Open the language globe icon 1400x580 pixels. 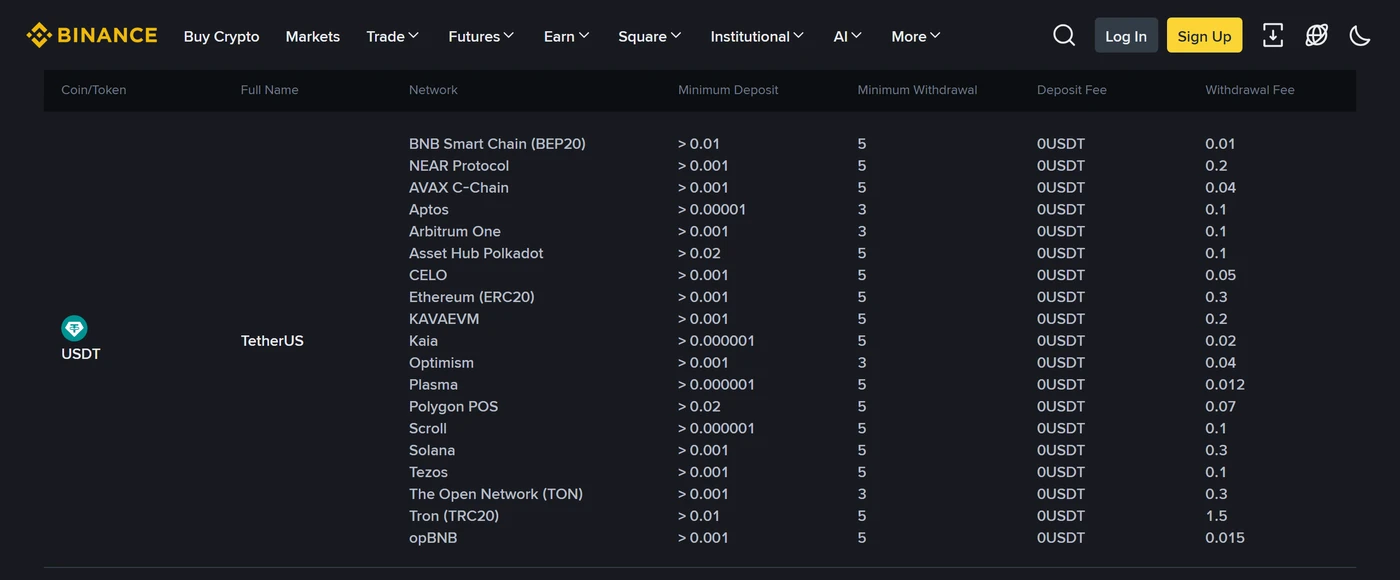click(1317, 35)
